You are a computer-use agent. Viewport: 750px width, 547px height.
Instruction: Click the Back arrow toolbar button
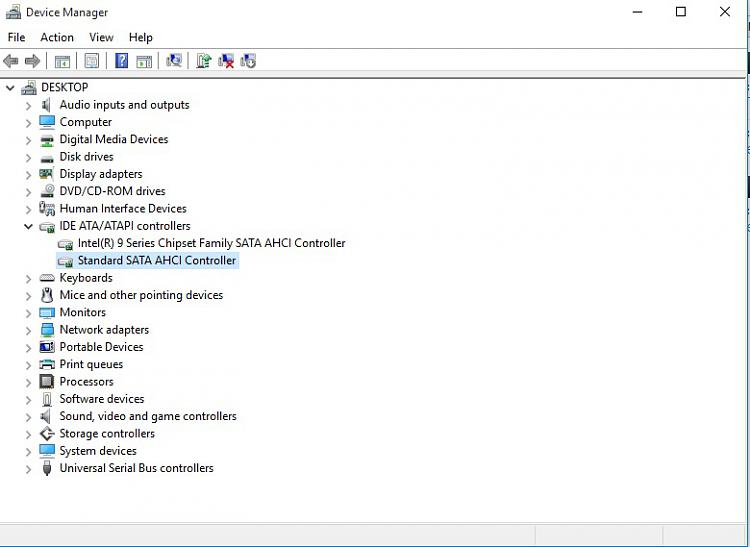(x=11, y=61)
